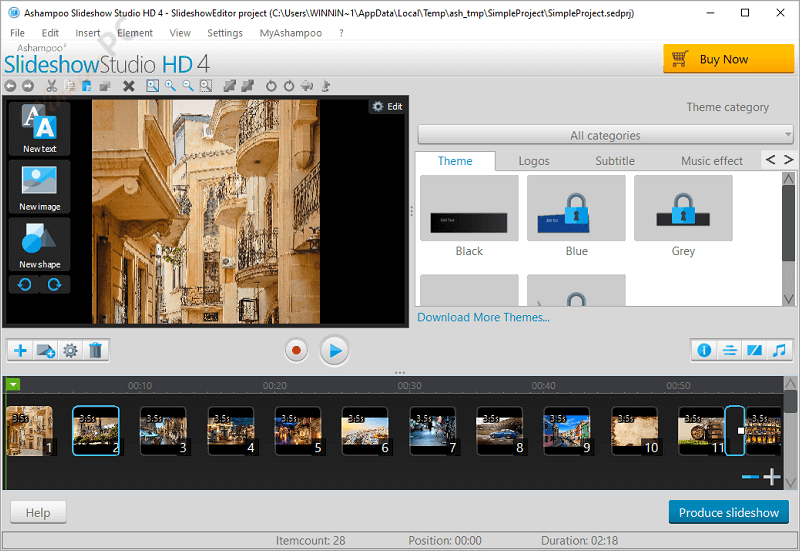The height and width of the screenshot is (551, 800).
Task: Click the flip vertical icon in toolbar
Action: 326,86
